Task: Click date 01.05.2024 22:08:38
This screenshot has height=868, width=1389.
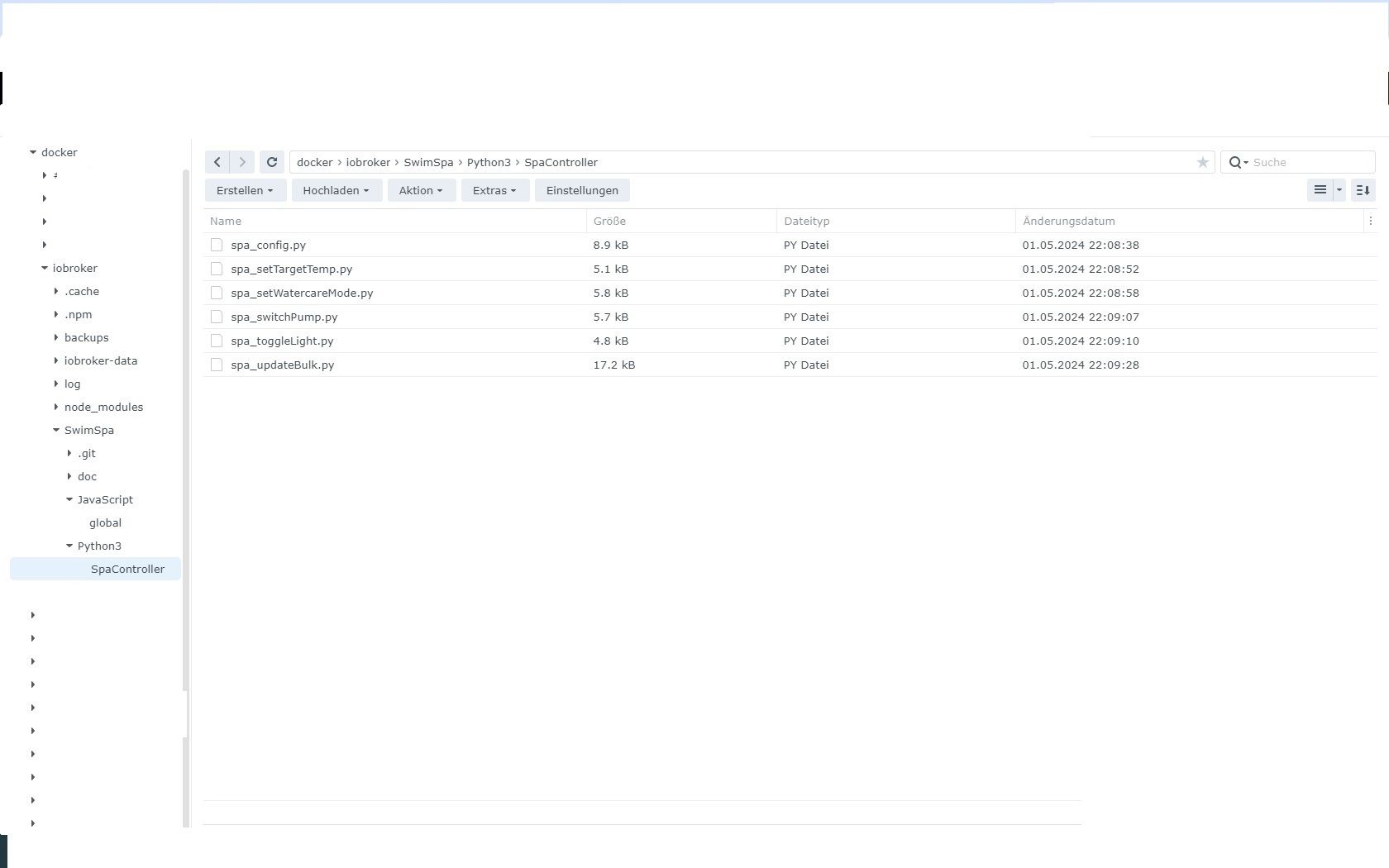Action: pos(1081,245)
